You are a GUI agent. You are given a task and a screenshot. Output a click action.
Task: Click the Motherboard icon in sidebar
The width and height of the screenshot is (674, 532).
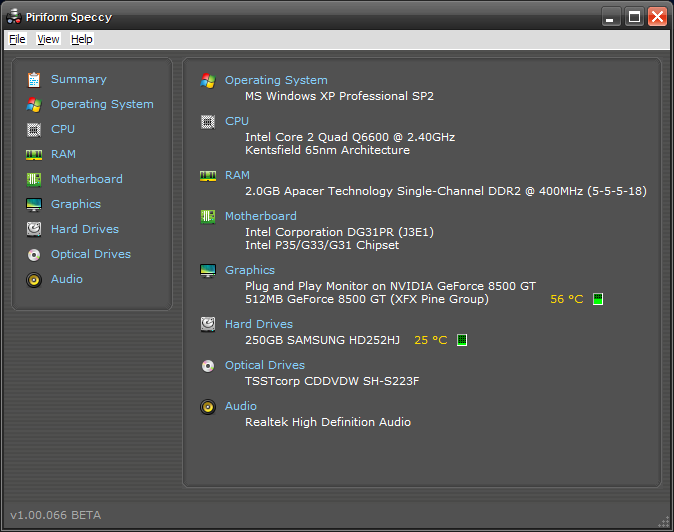34,179
